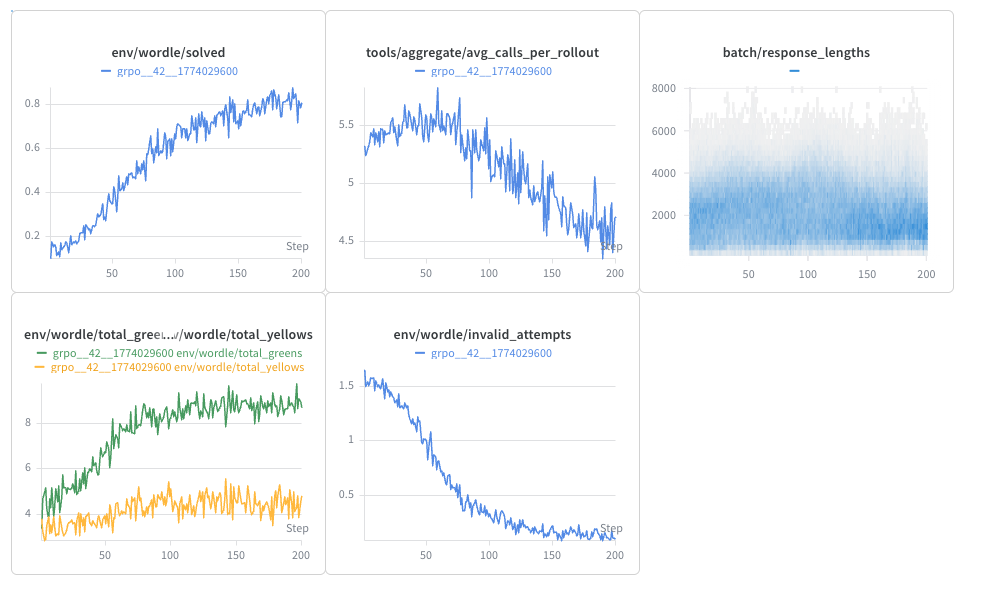
Task: Toggle the grpo__42 legend entry in solved chart
Action: [x=176, y=71]
